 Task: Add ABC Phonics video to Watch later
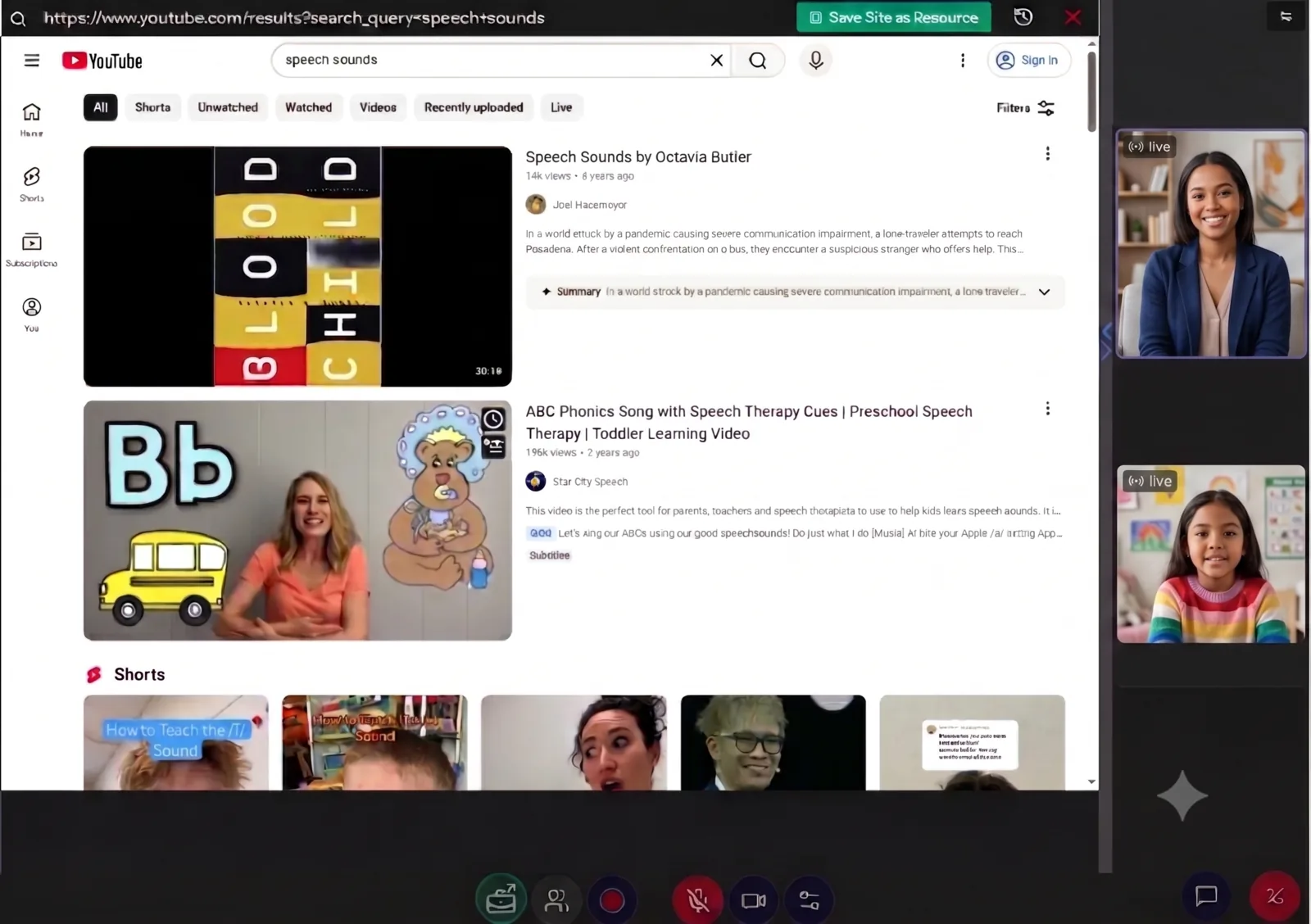(493, 419)
